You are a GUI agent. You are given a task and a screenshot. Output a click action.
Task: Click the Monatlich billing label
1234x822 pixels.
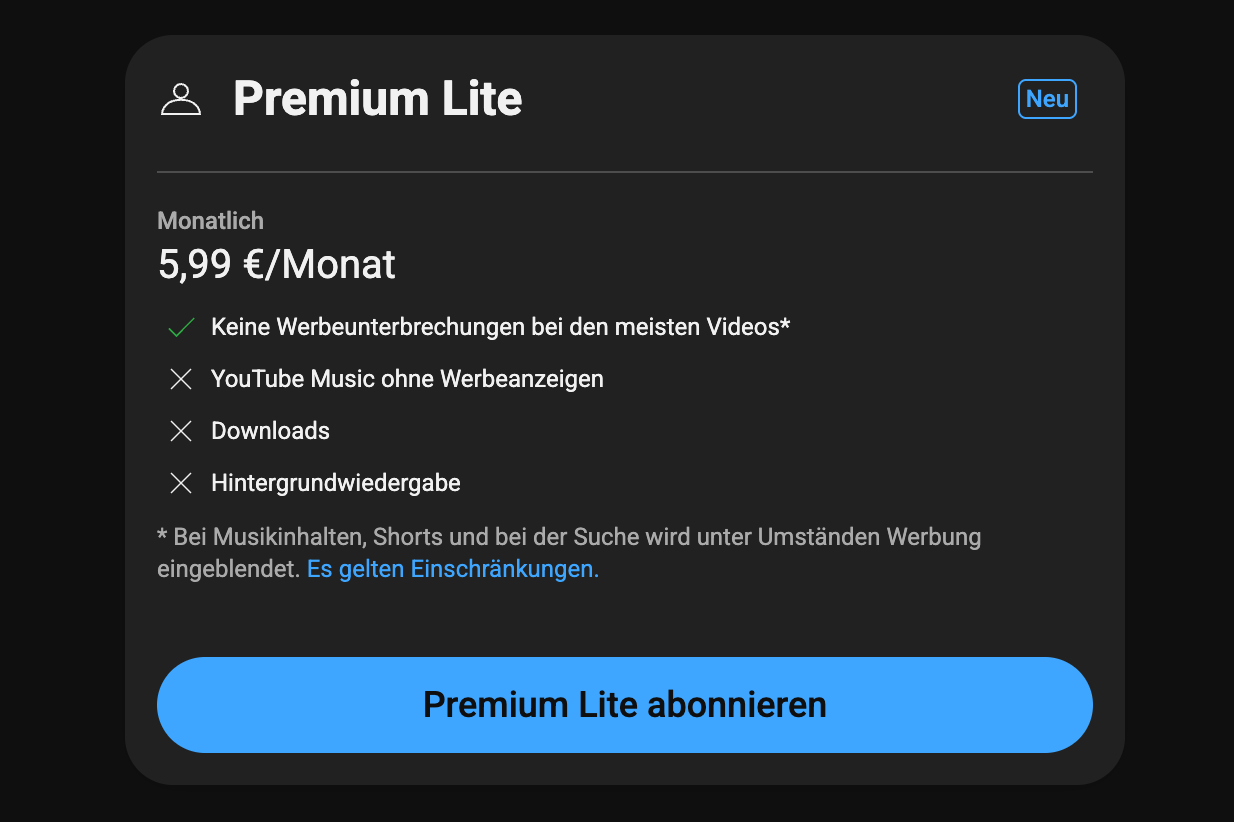click(x=211, y=221)
